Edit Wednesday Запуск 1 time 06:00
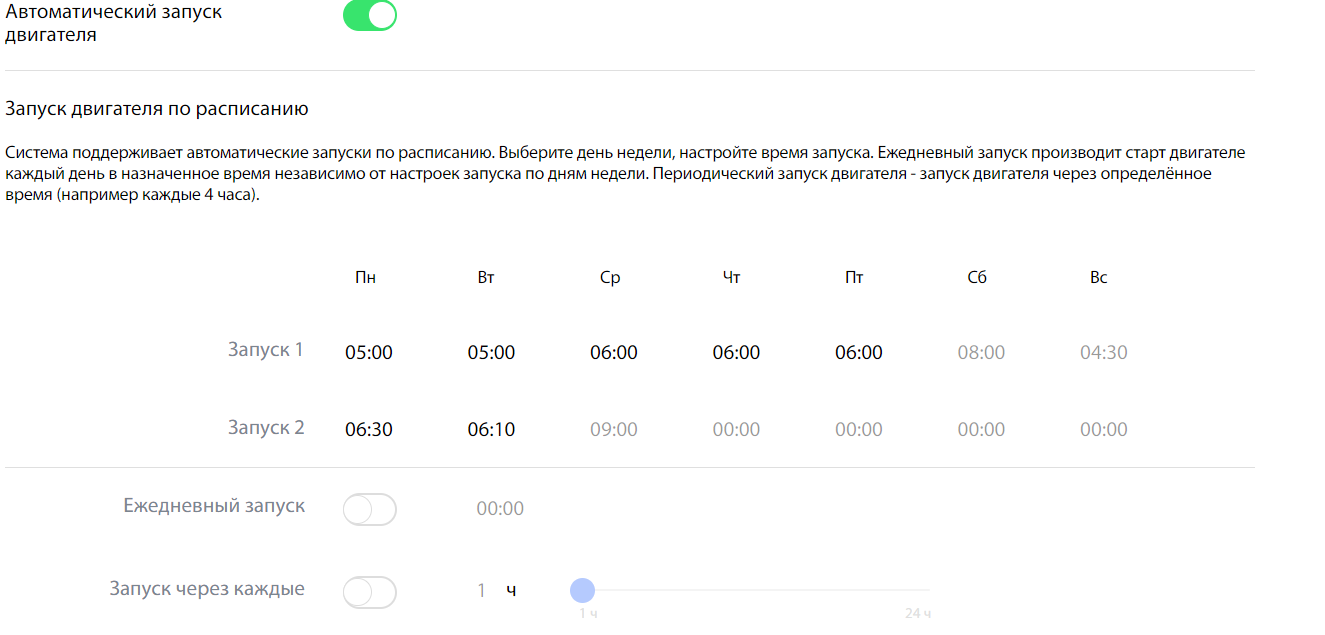Image resolution: width=1325 pixels, height=635 pixels. 613,353
